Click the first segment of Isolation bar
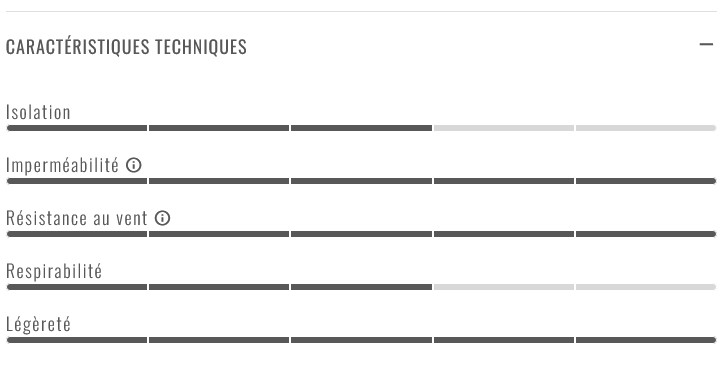723x368 pixels. pos(77,128)
